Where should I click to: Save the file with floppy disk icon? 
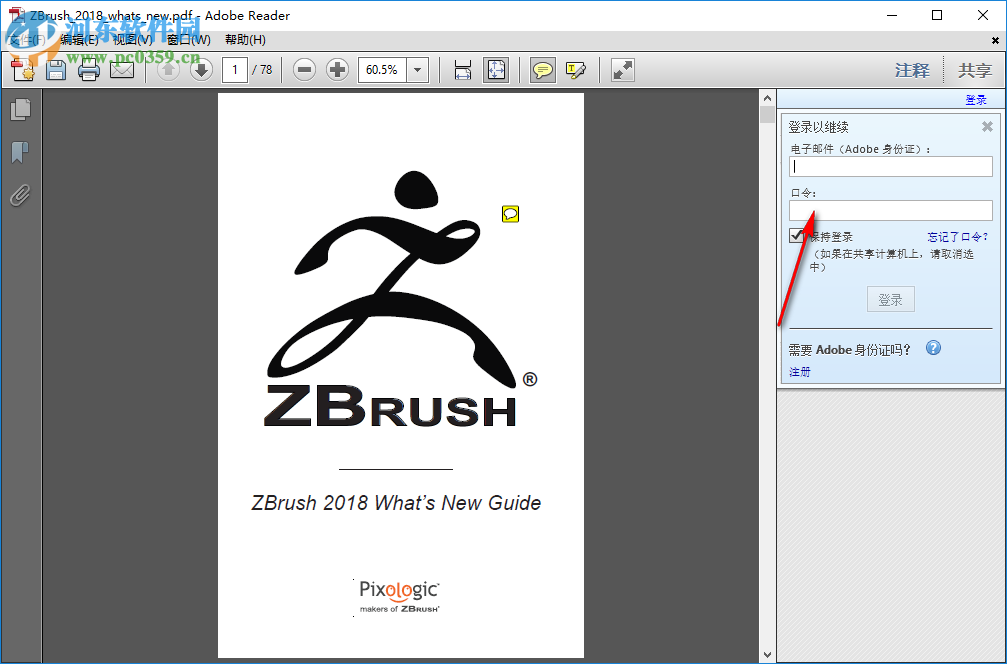click(x=56, y=70)
